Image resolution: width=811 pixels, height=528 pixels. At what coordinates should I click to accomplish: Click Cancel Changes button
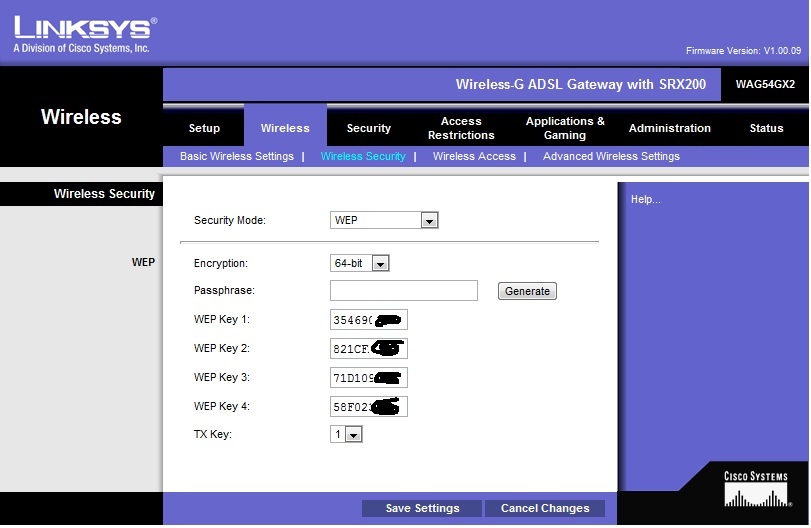point(545,508)
